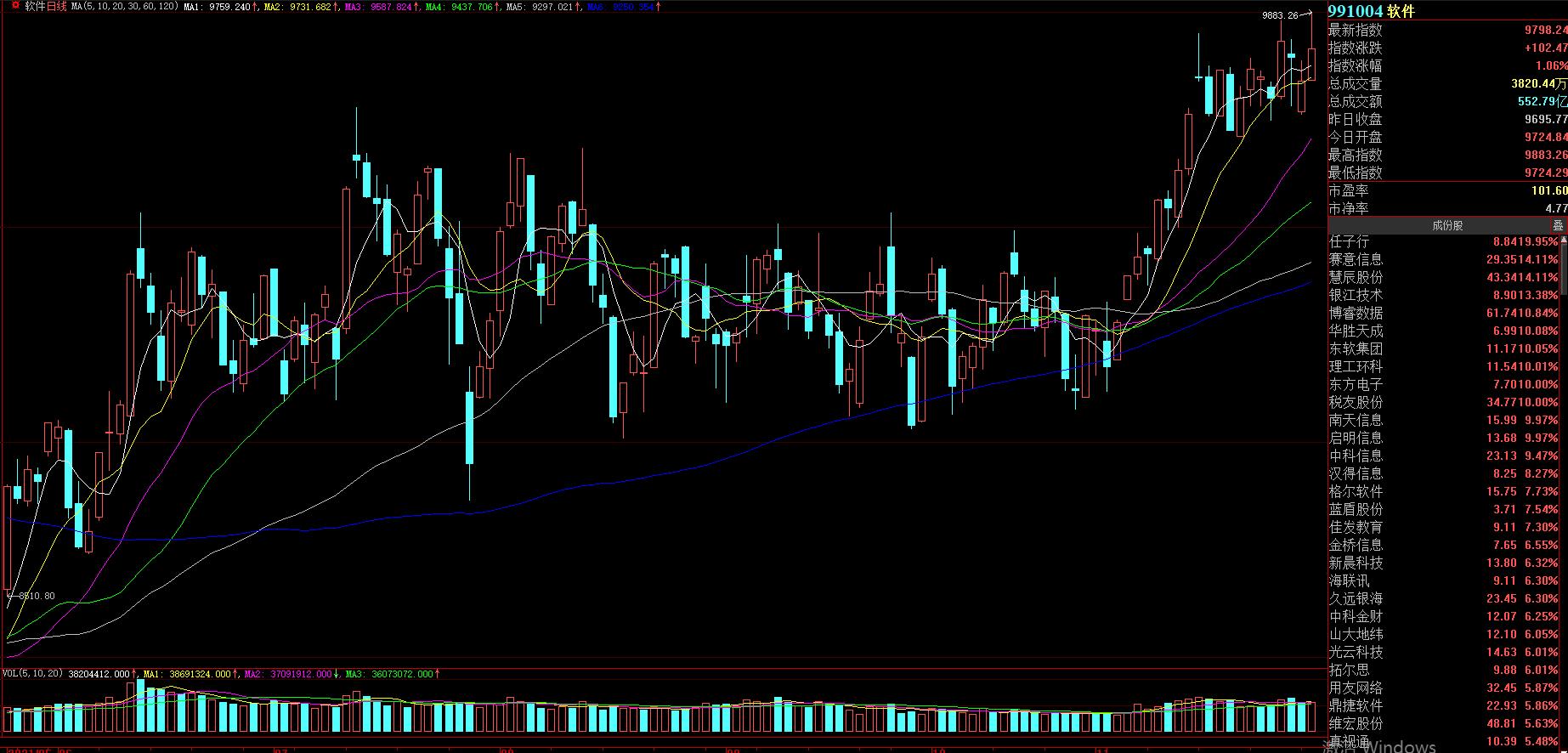This screenshot has width=1568, height=753.
Task: Select 格尔软件 in constituents list
Action: [x=1356, y=492]
